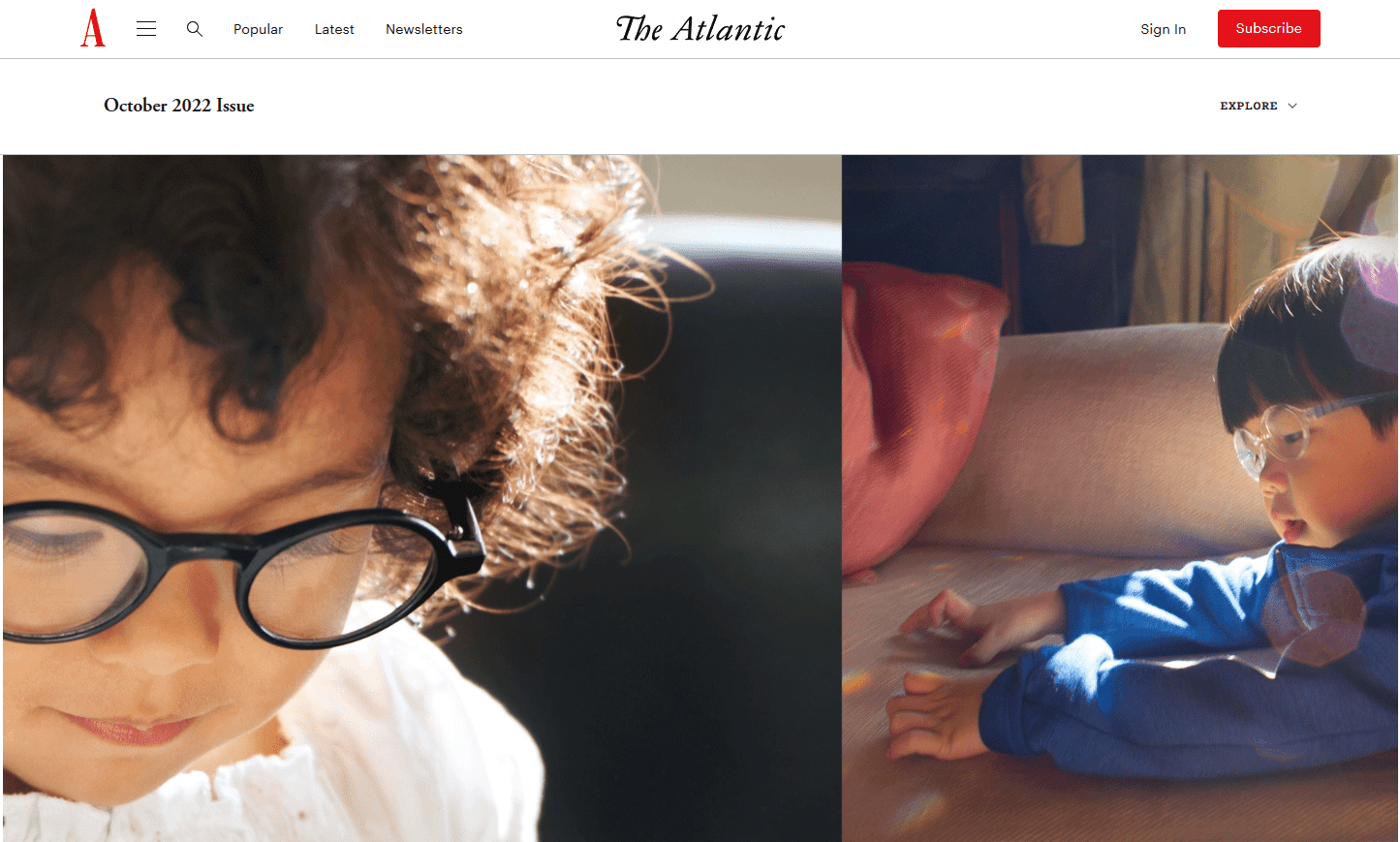Select the October 2022 Issue heading
Image resolution: width=1400 pixels, height=842 pixels.
tap(179, 106)
